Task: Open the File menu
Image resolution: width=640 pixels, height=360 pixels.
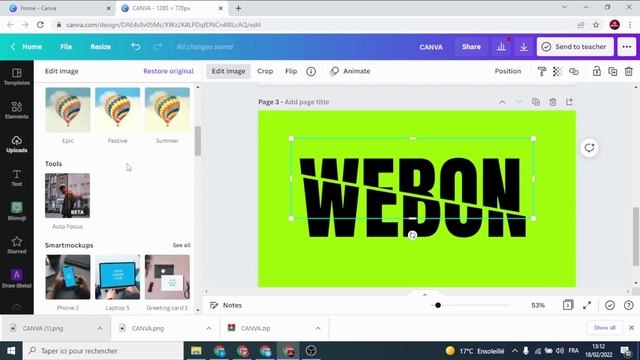Action: (66, 47)
